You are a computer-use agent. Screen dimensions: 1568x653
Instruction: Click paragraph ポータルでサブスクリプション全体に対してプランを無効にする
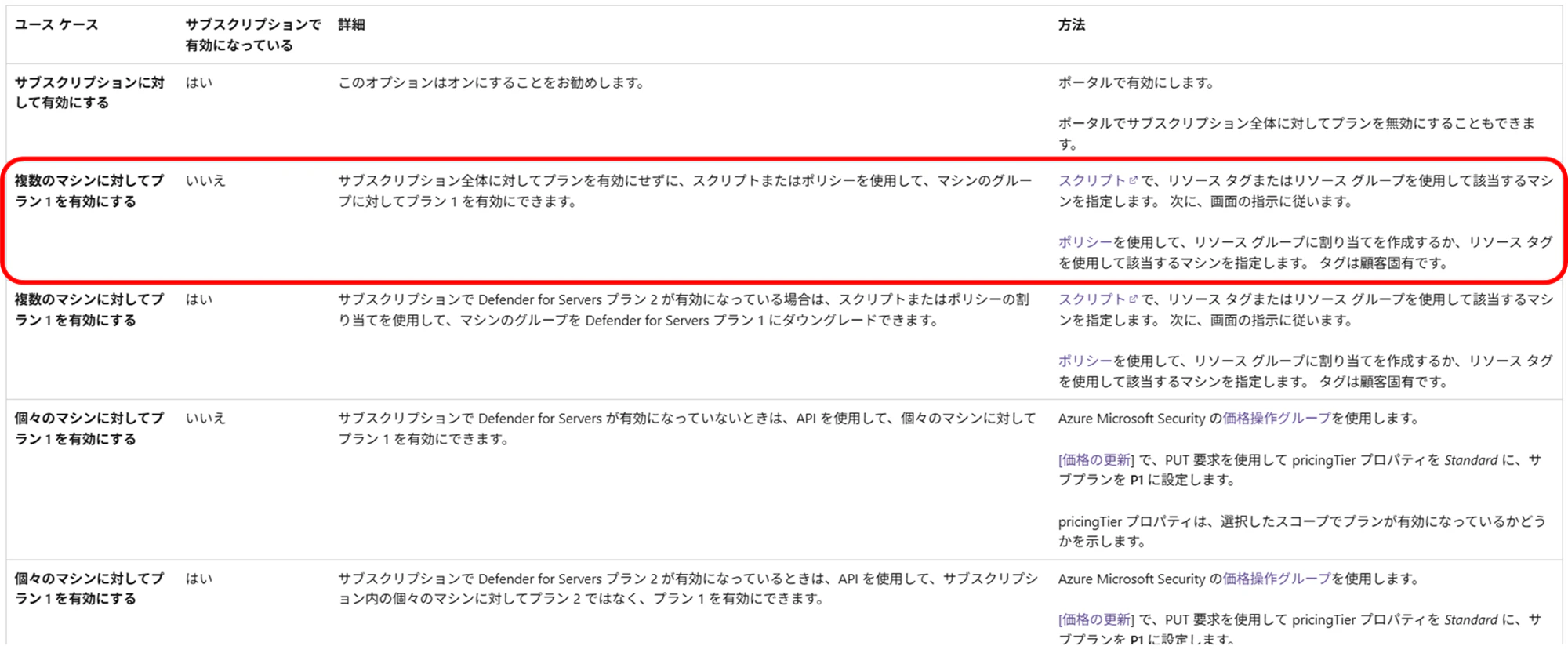point(1297,133)
